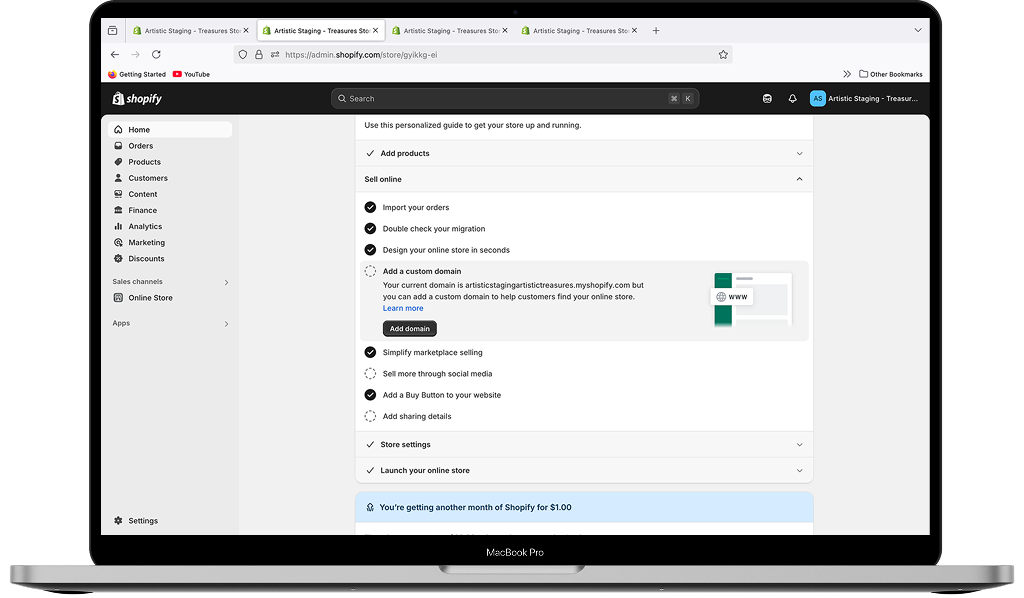Click the permissions icon in address bar
The width and height of the screenshot is (1024, 598).
[275, 55]
